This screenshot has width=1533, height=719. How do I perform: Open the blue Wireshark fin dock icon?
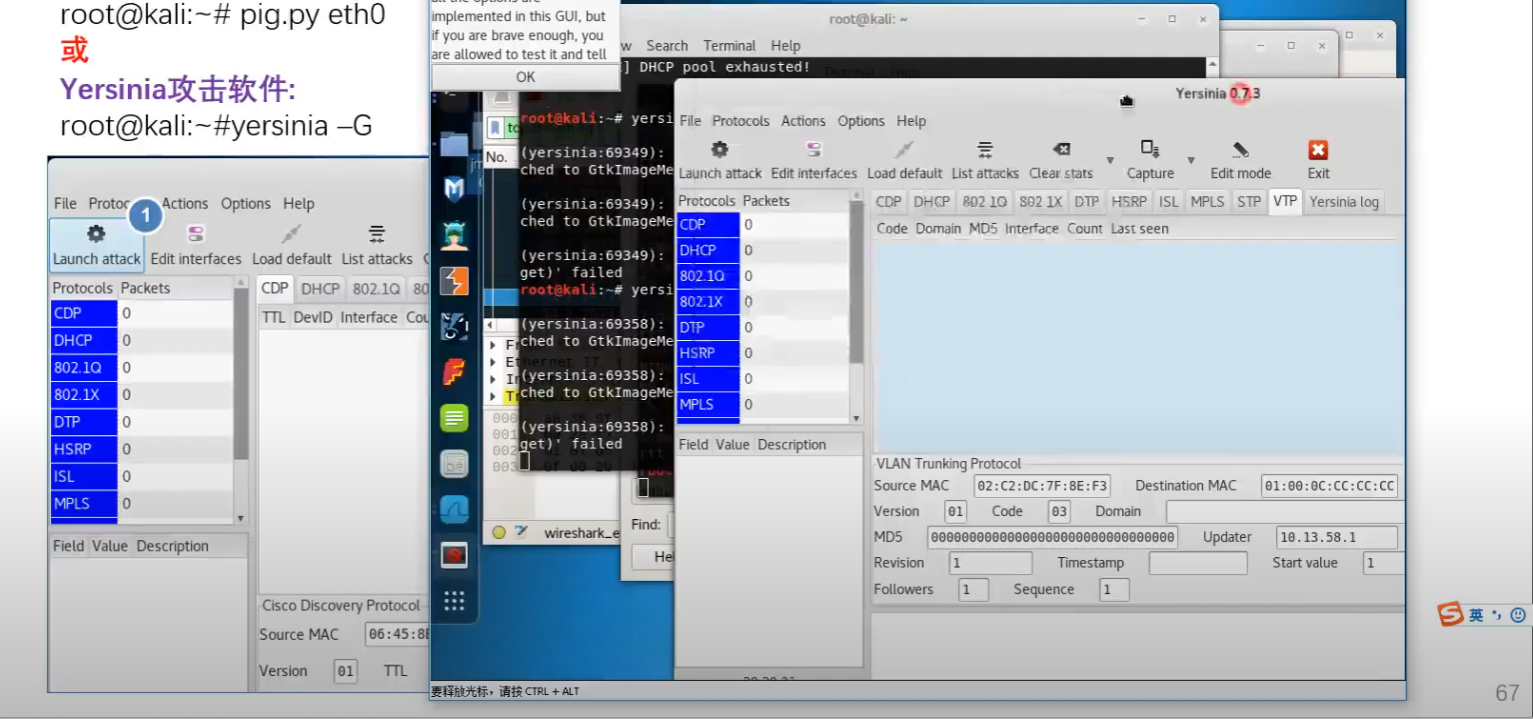(454, 510)
